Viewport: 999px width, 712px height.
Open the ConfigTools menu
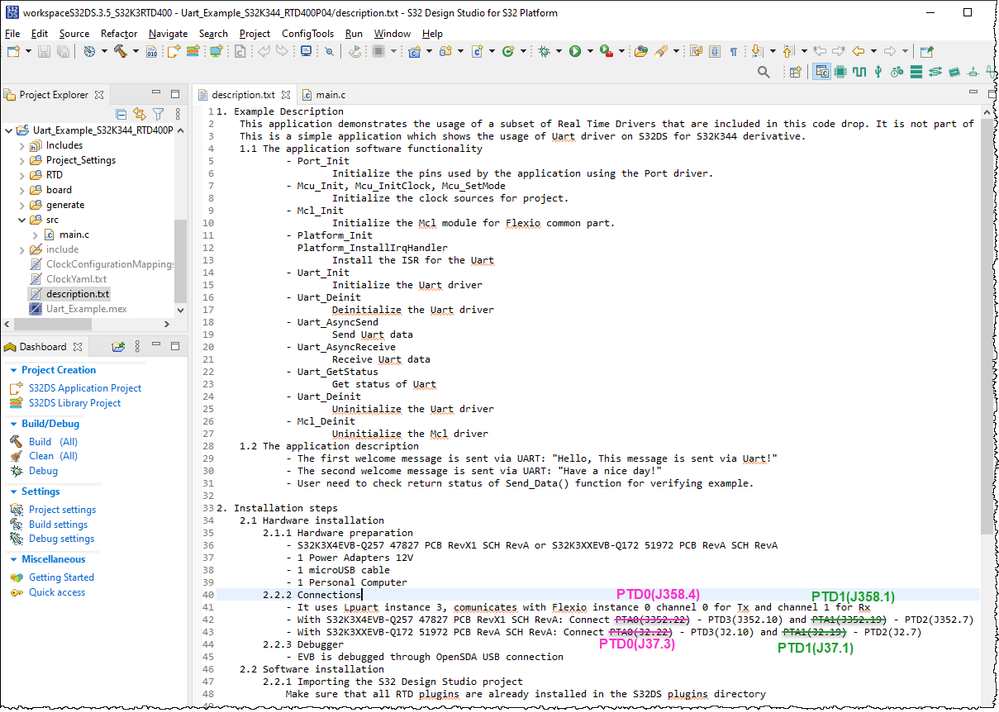click(x=307, y=34)
